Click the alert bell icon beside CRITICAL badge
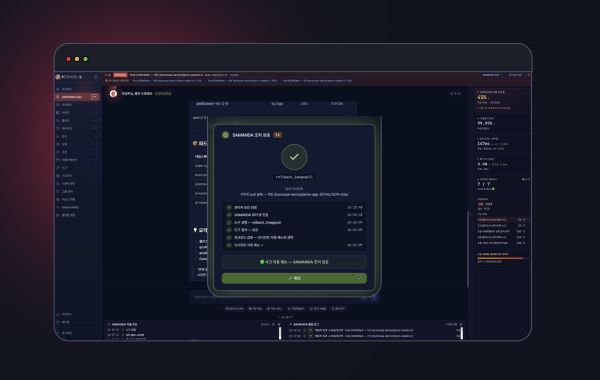This screenshot has height=380, width=600. [x=109, y=75]
